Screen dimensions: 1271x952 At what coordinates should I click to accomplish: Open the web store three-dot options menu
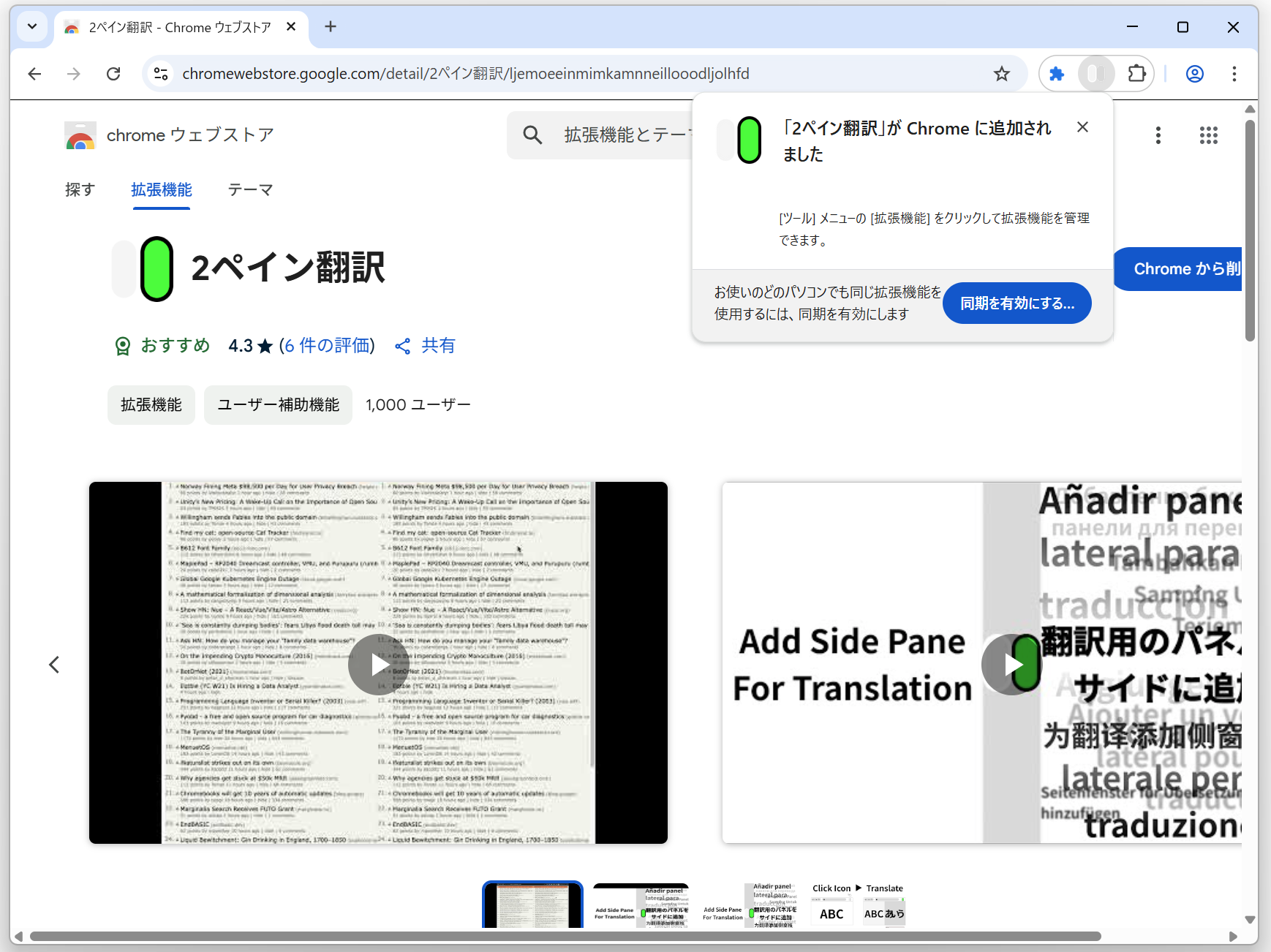[x=1158, y=135]
